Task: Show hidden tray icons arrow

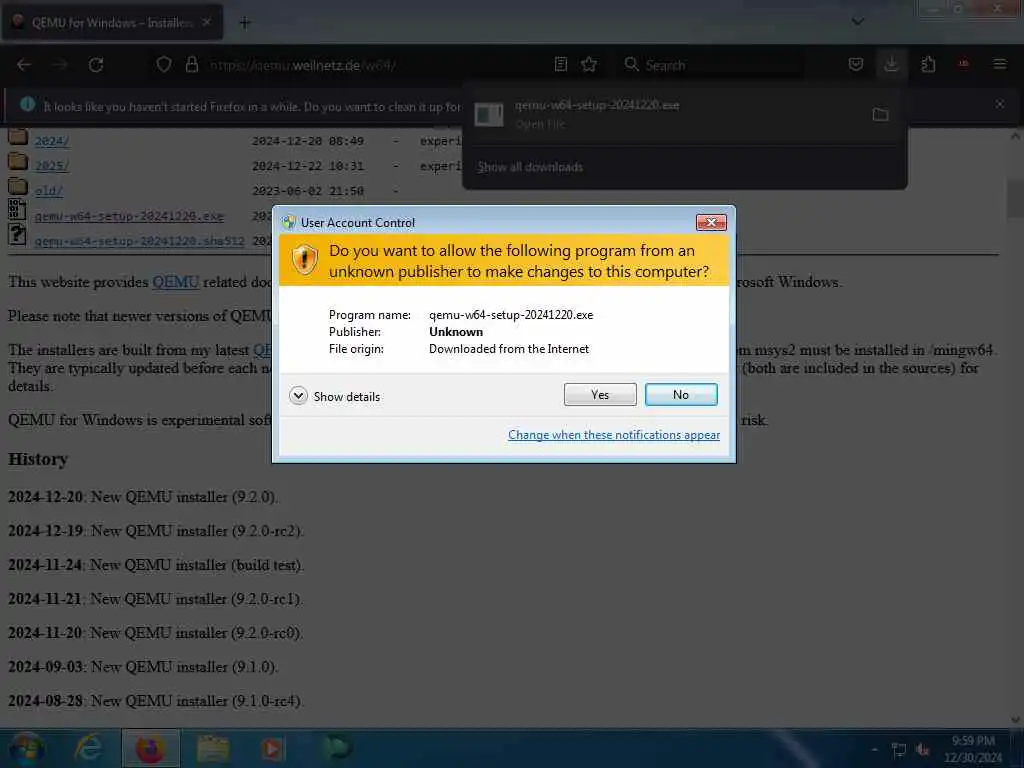Action: click(874, 750)
